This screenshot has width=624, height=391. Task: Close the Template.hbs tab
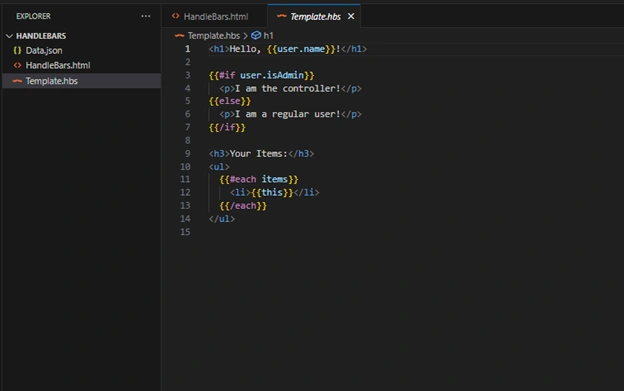tap(351, 16)
